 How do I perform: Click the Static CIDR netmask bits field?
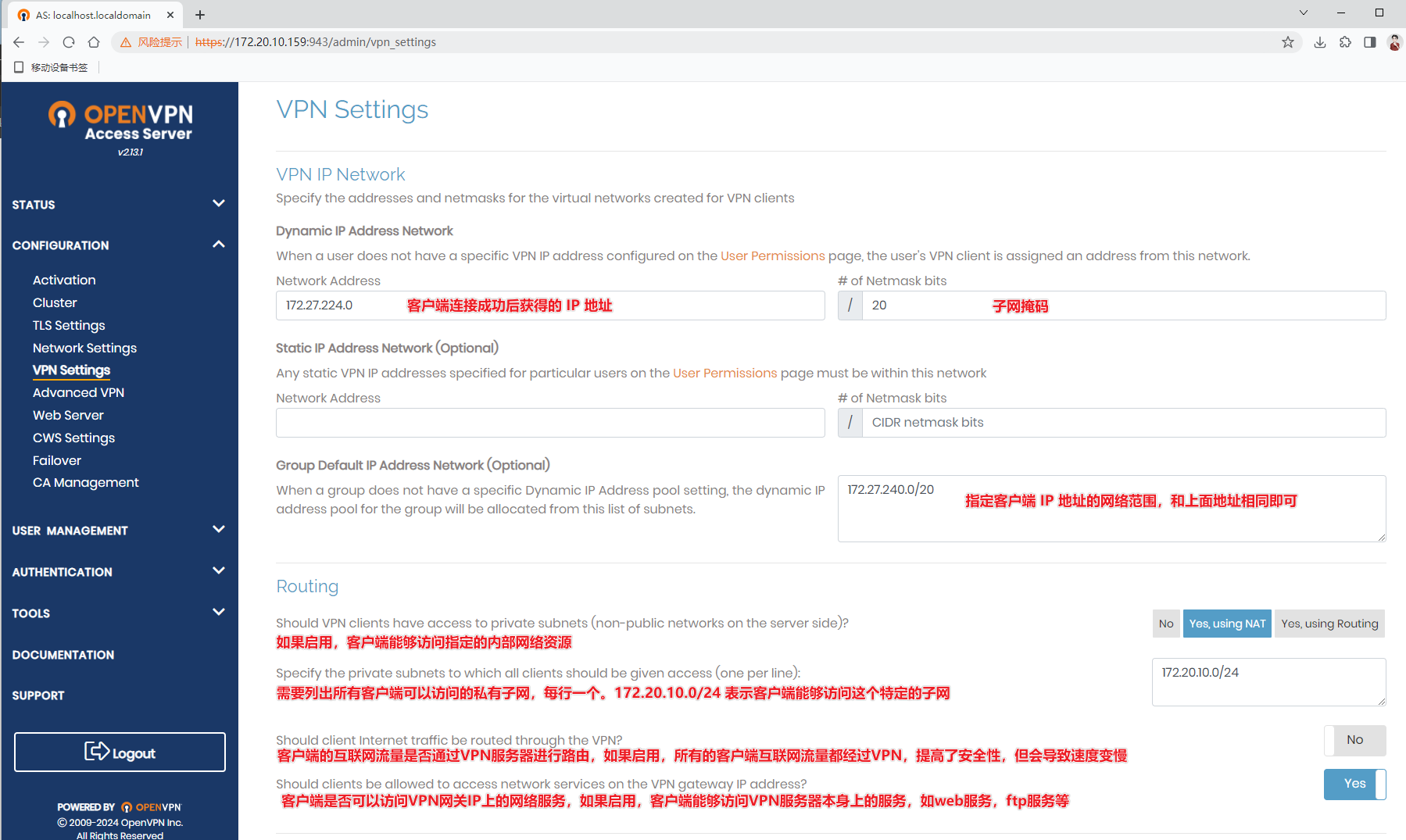click(1124, 423)
